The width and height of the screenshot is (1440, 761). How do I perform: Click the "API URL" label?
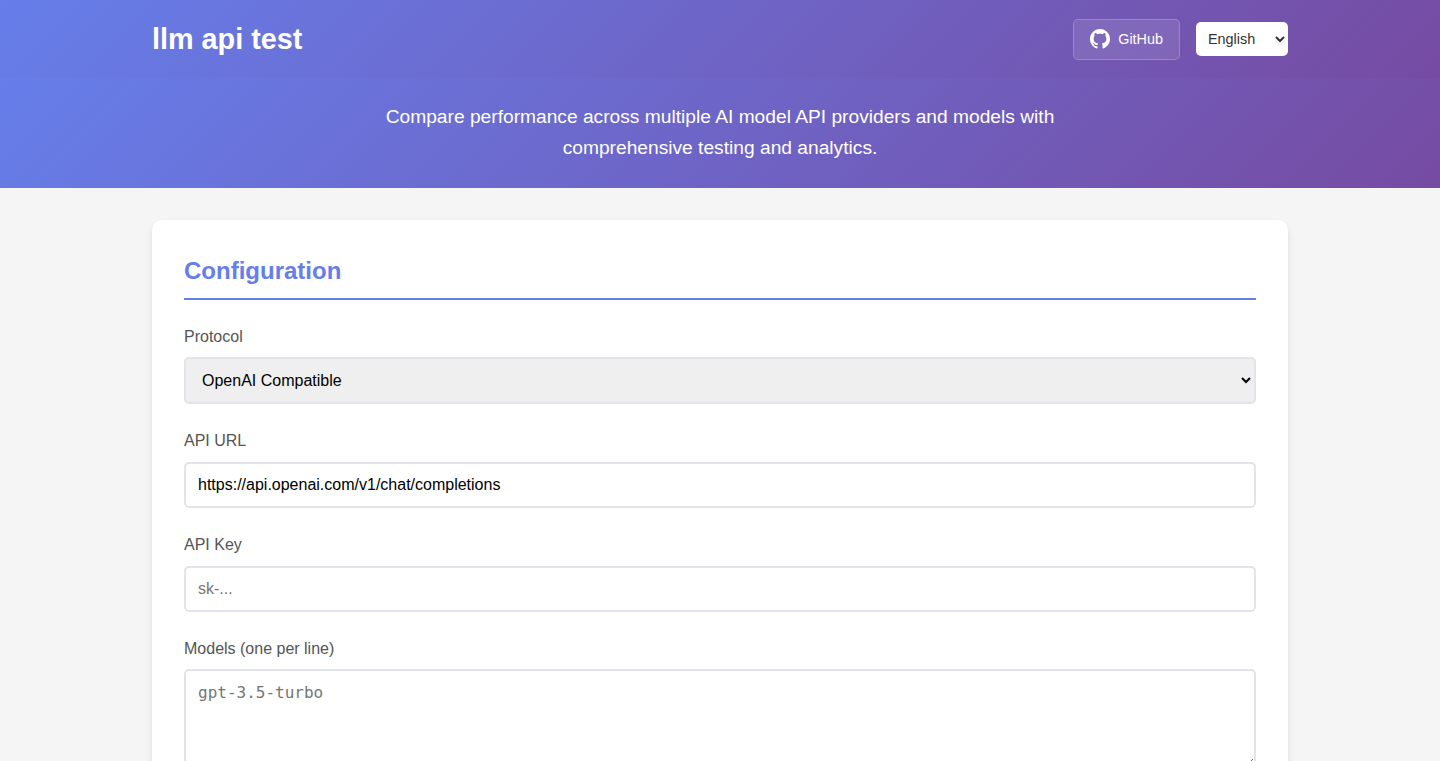pos(215,440)
